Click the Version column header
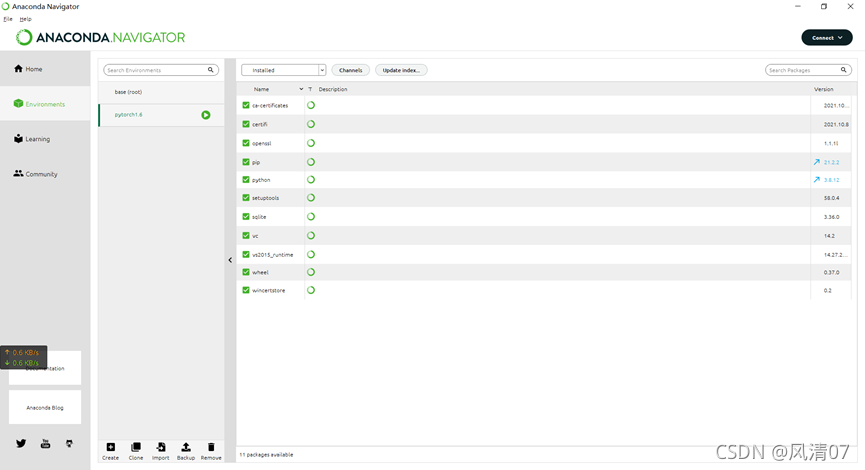 824,89
